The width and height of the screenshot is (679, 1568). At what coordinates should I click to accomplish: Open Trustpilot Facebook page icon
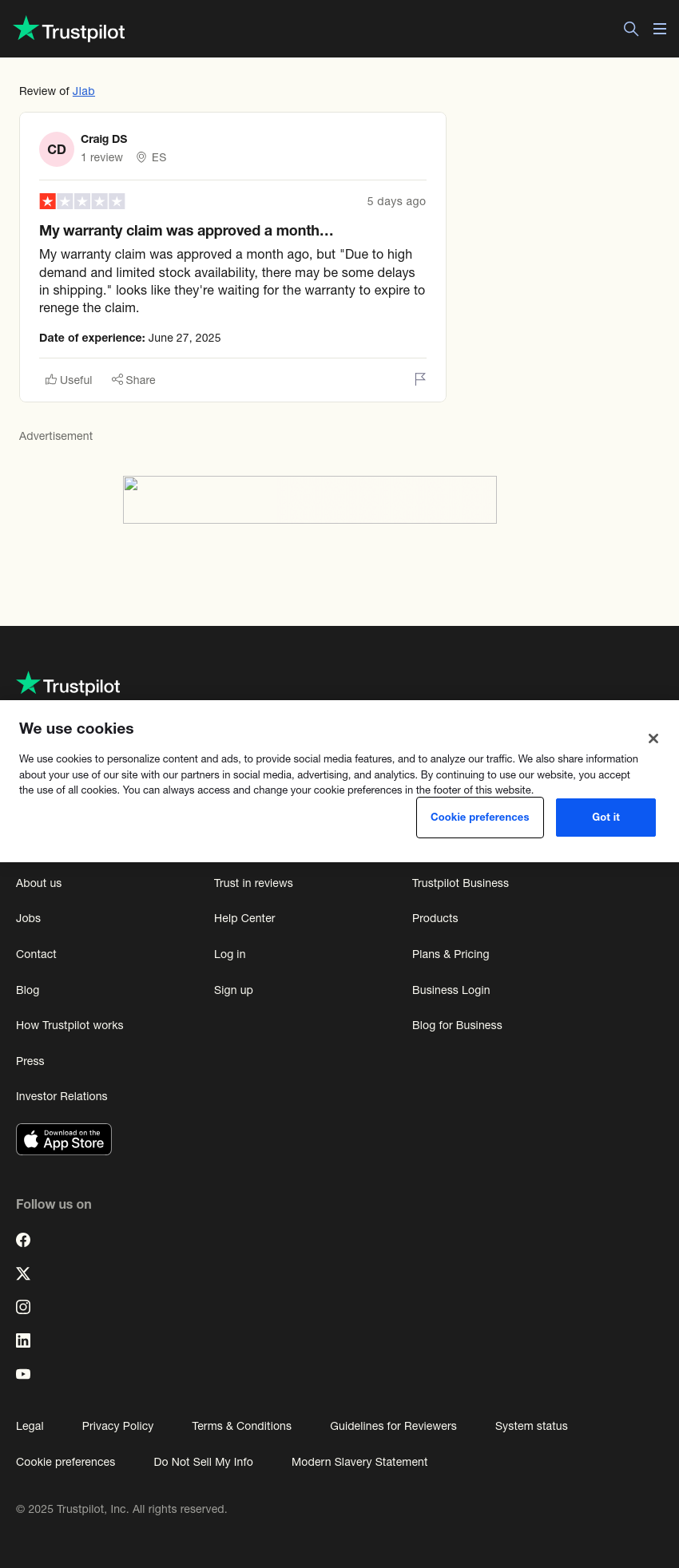(x=23, y=1240)
